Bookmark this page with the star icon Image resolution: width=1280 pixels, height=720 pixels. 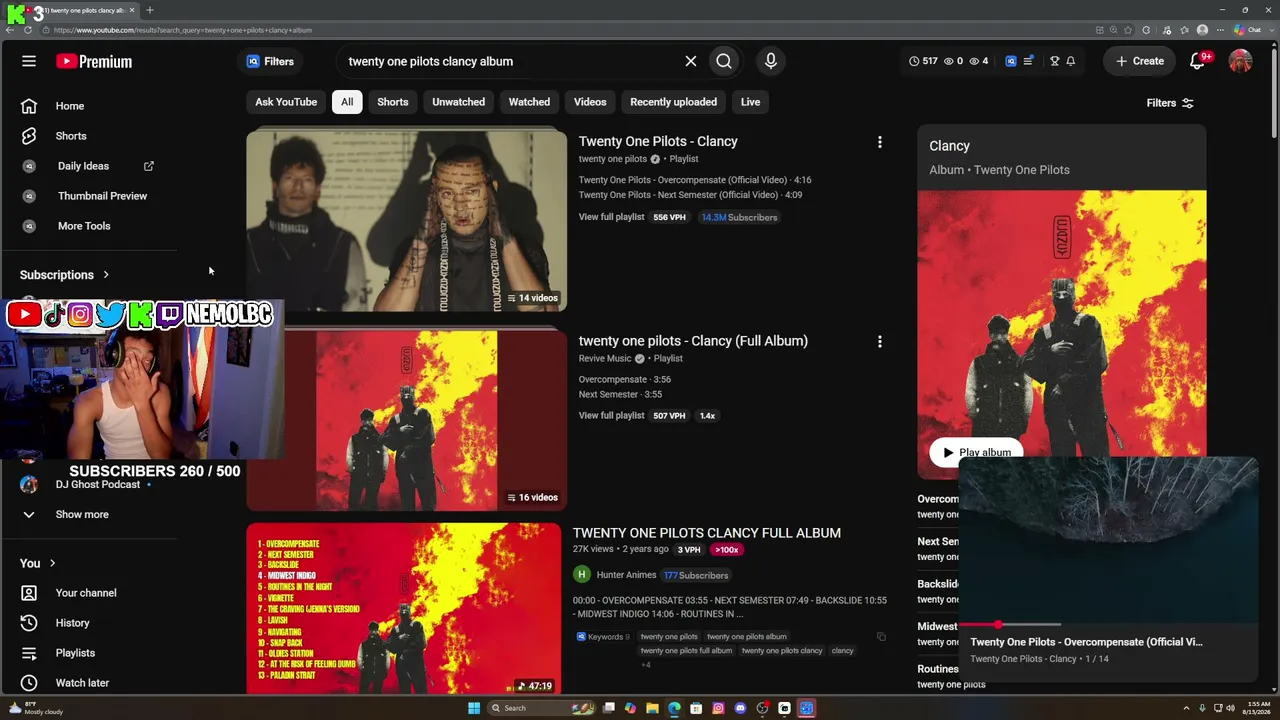pos(1128,30)
